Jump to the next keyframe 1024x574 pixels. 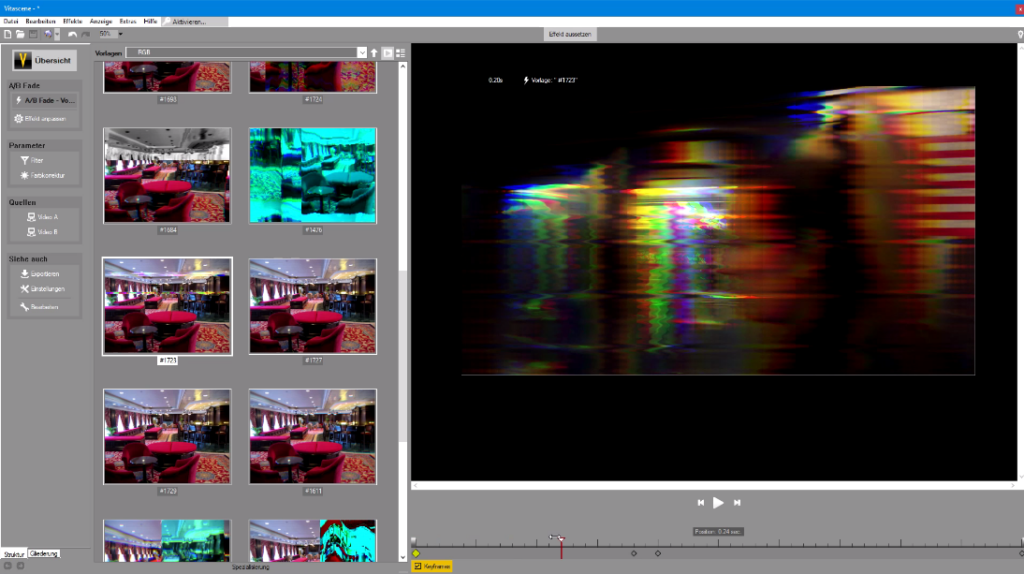pos(737,503)
